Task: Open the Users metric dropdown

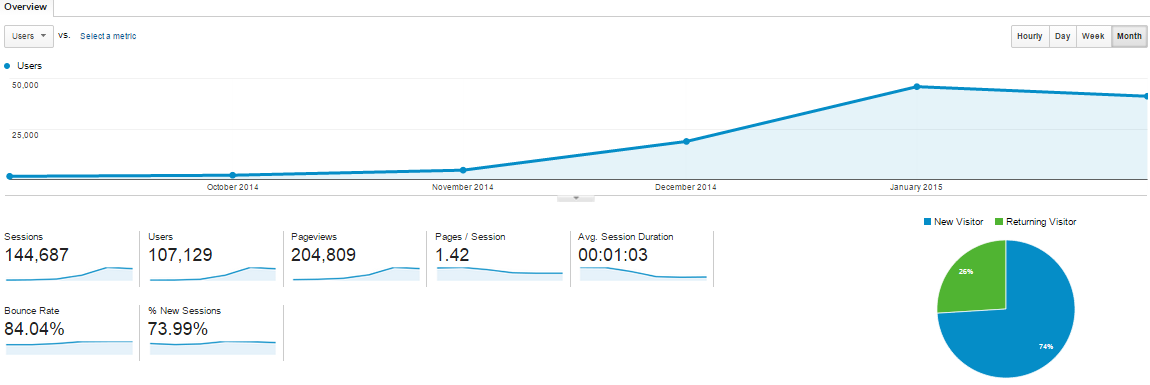Action: 29,36
